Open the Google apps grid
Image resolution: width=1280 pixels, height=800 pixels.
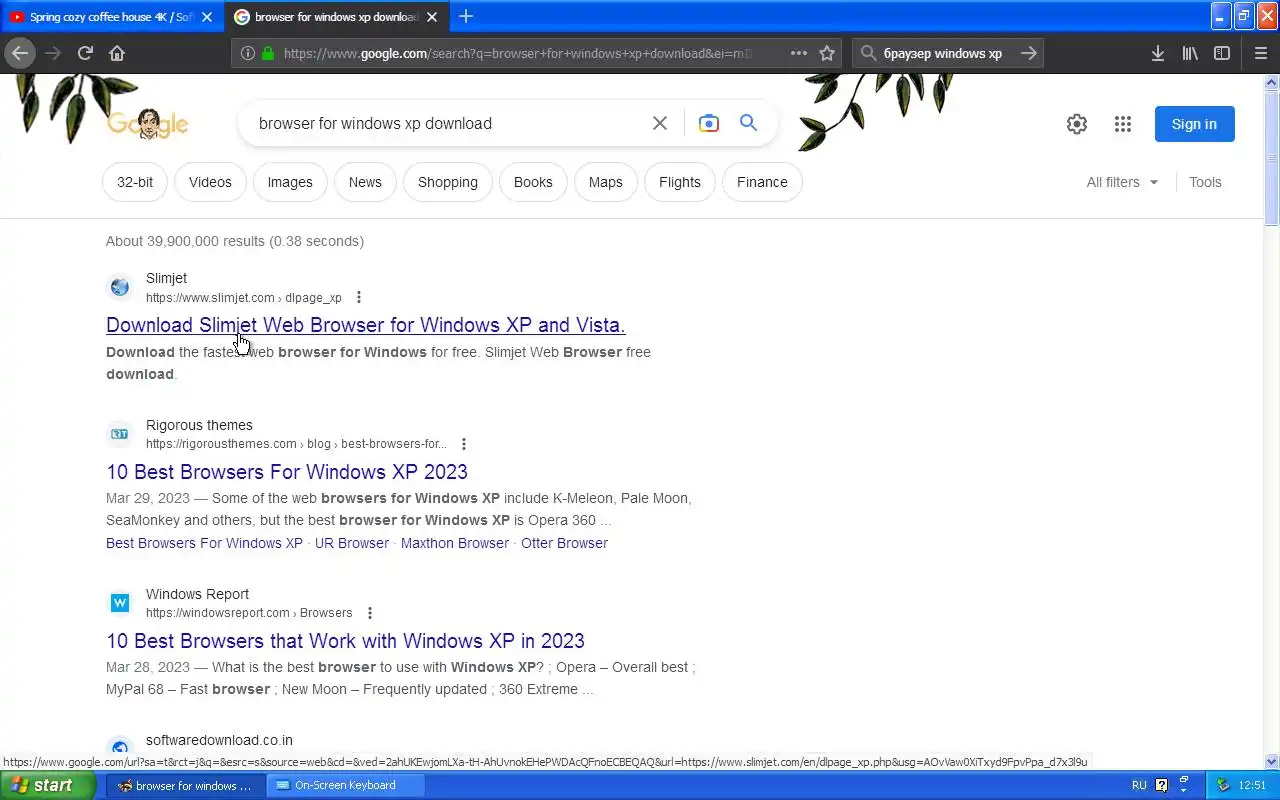click(1123, 124)
